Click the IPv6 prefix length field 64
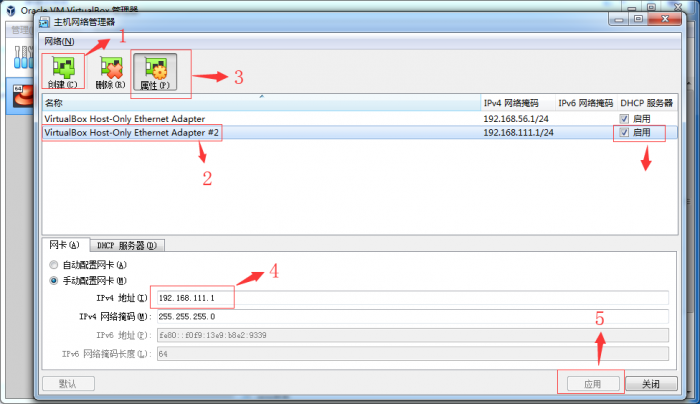 [x=412, y=354]
